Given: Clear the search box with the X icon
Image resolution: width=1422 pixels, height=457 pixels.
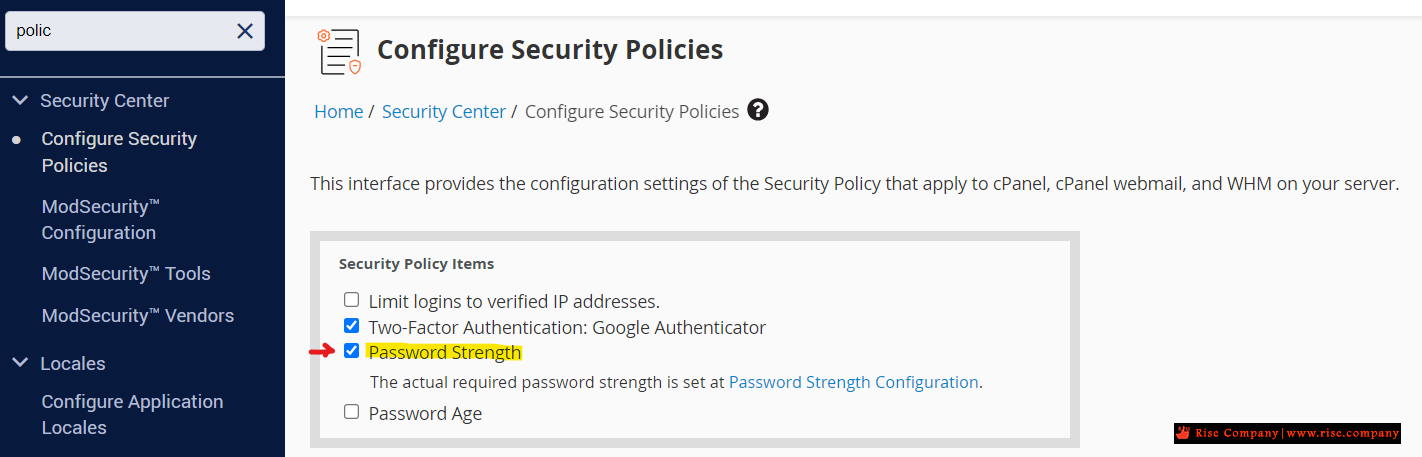Looking at the screenshot, I should 245,31.
